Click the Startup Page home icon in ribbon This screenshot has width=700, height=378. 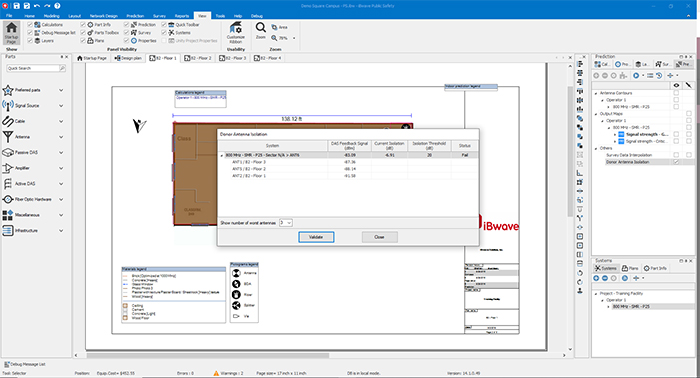(x=11, y=28)
